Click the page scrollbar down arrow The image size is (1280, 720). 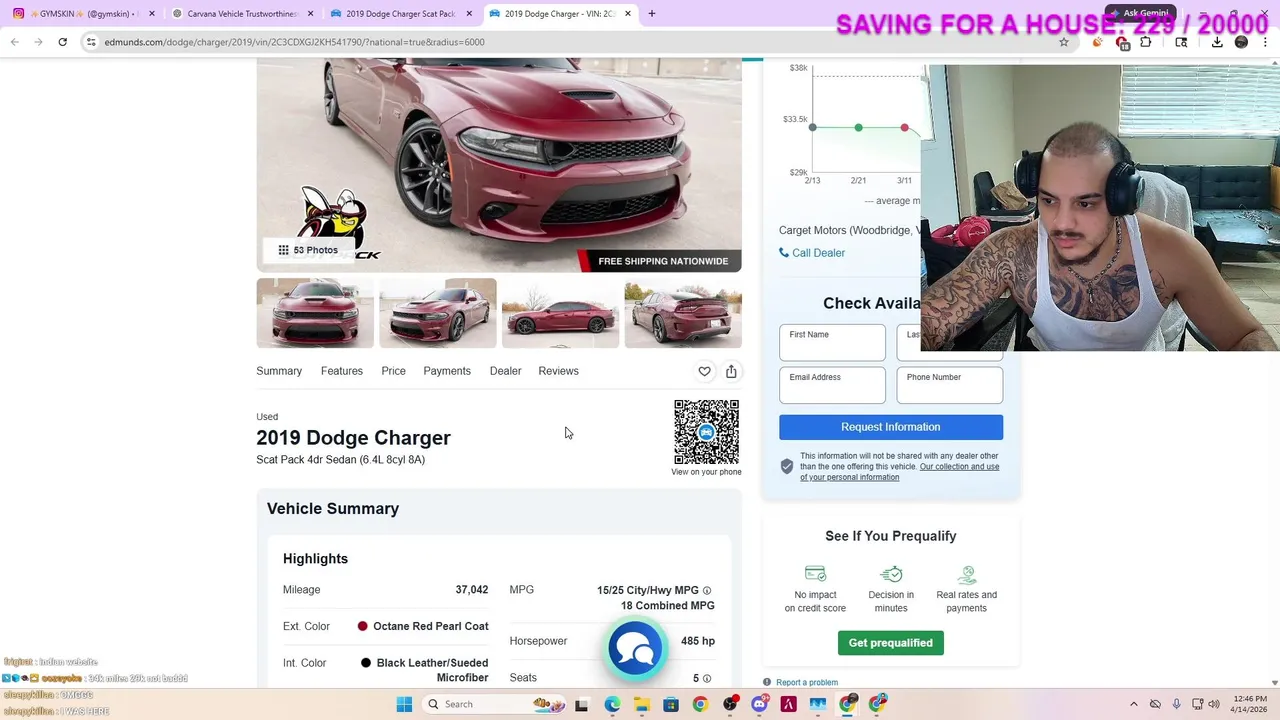(x=1274, y=682)
